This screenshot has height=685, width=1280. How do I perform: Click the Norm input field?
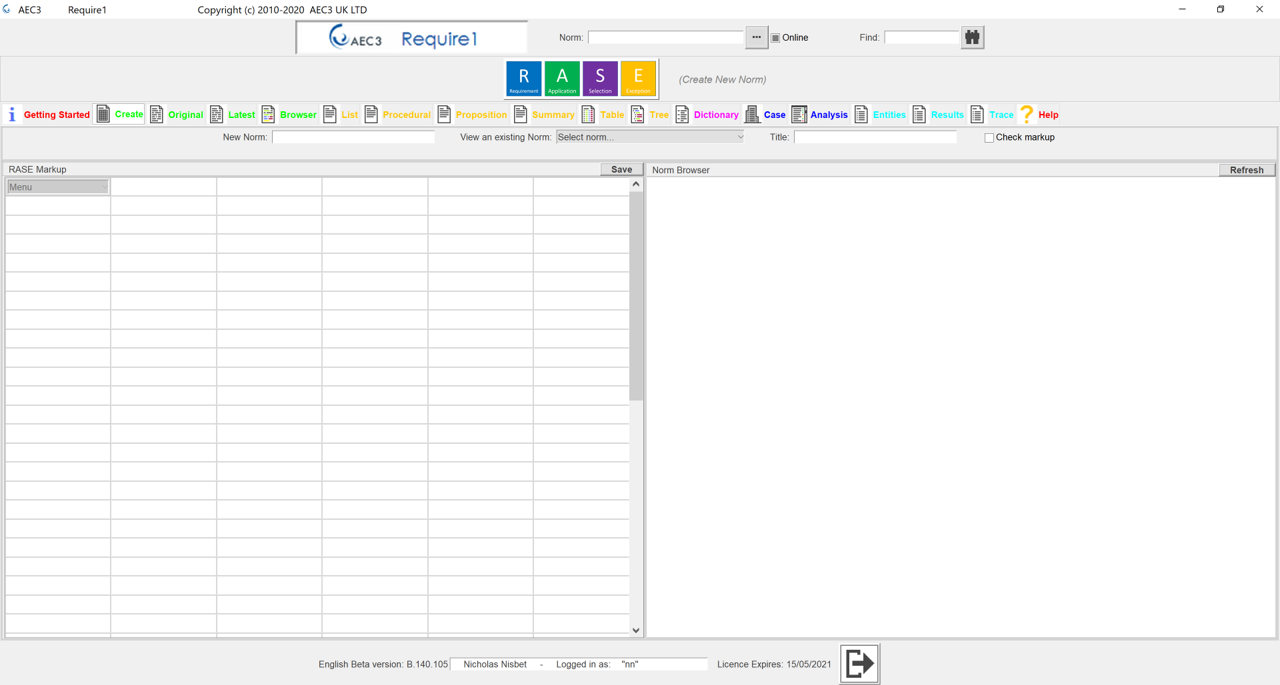coord(666,37)
